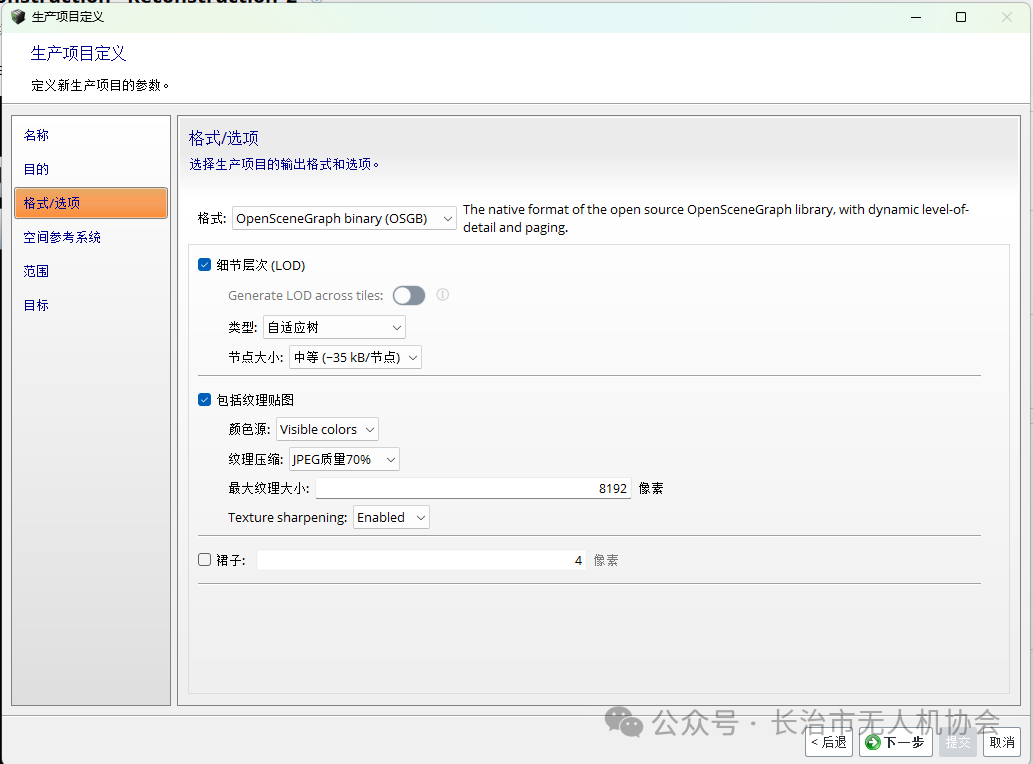Open the 颜色源 Visible colors dropdown
The width and height of the screenshot is (1033, 764).
(x=327, y=429)
